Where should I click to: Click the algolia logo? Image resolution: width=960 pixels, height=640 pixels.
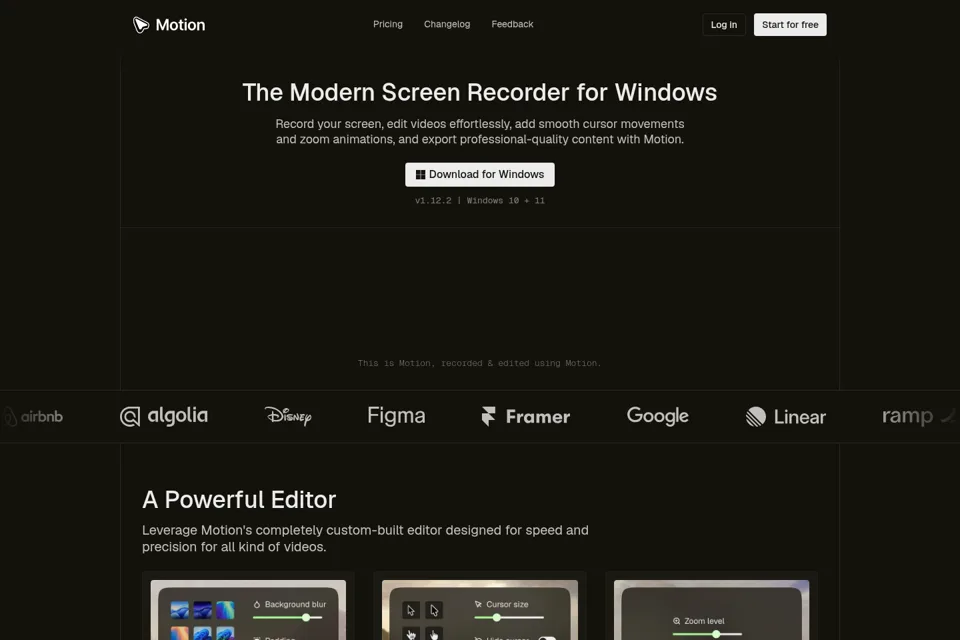click(x=163, y=416)
